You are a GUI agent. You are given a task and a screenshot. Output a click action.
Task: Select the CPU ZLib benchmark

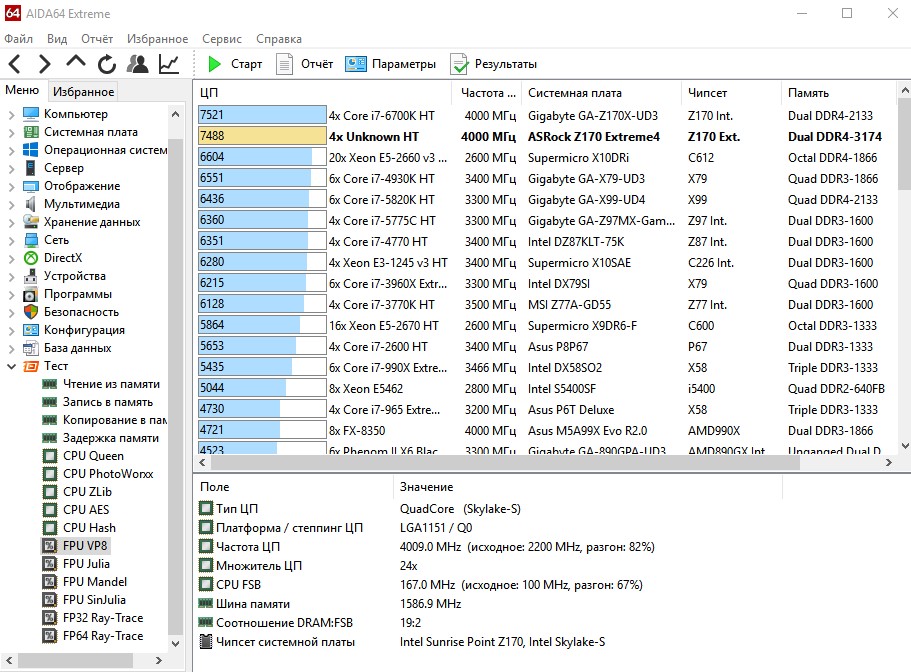coord(77,492)
